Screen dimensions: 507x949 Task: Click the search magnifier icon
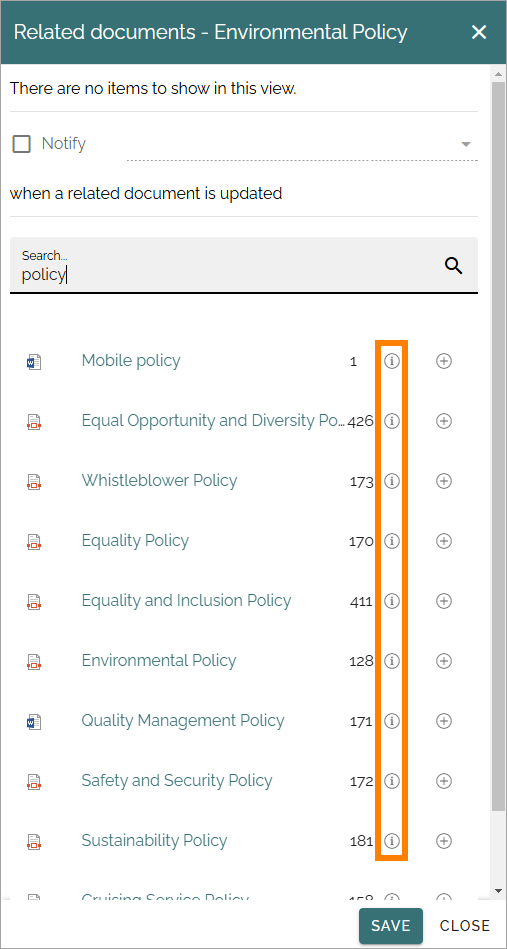pos(454,265)
